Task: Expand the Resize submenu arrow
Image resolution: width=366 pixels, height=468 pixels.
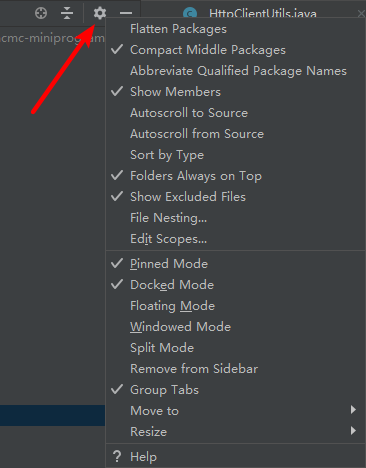Action: pyautogui.click(x=353, y=431)
